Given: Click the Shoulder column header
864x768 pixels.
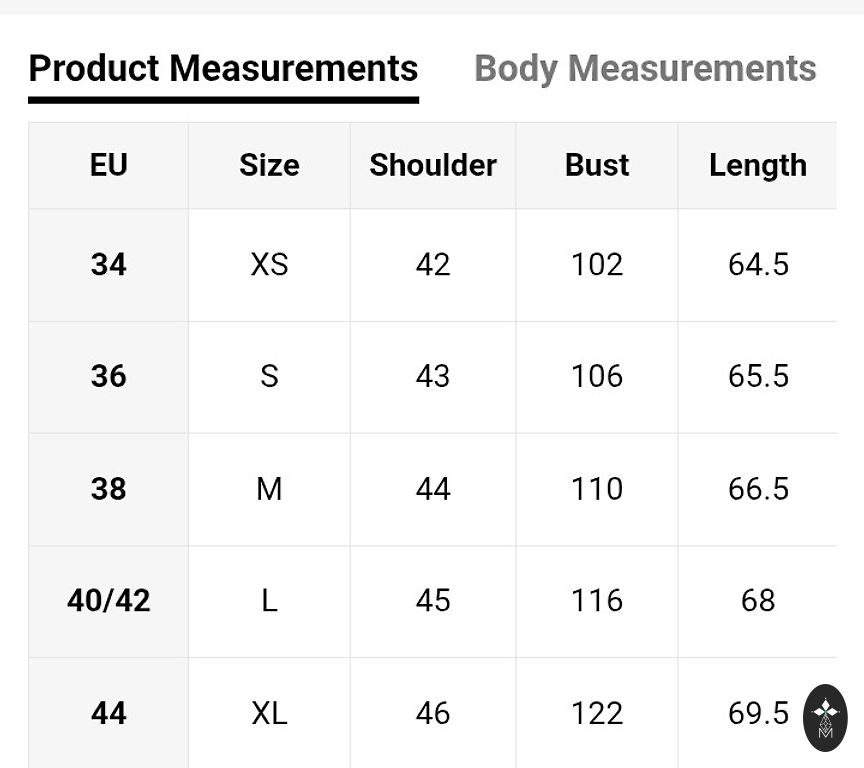Looking at the screenshot, I should tap(433, 165).
